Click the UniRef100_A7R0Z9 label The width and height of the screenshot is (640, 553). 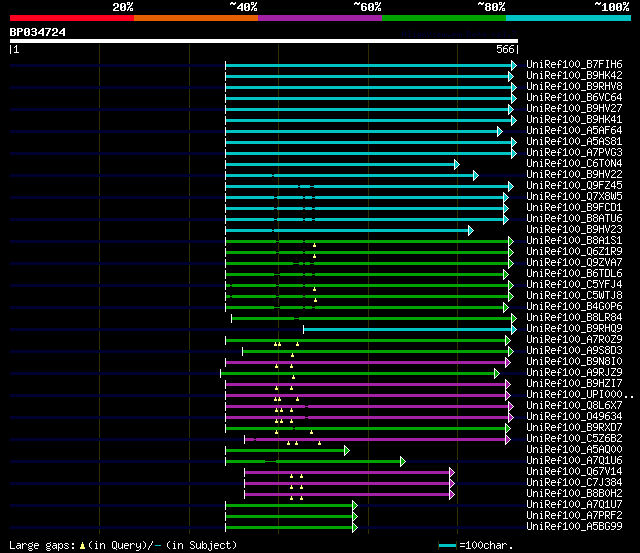(574, 340)
